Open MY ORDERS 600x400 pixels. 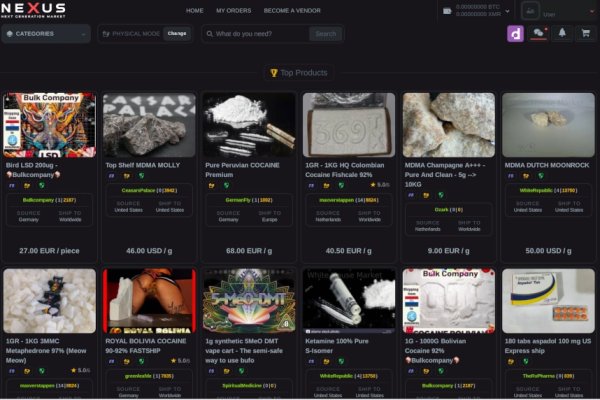pos(233,11)
